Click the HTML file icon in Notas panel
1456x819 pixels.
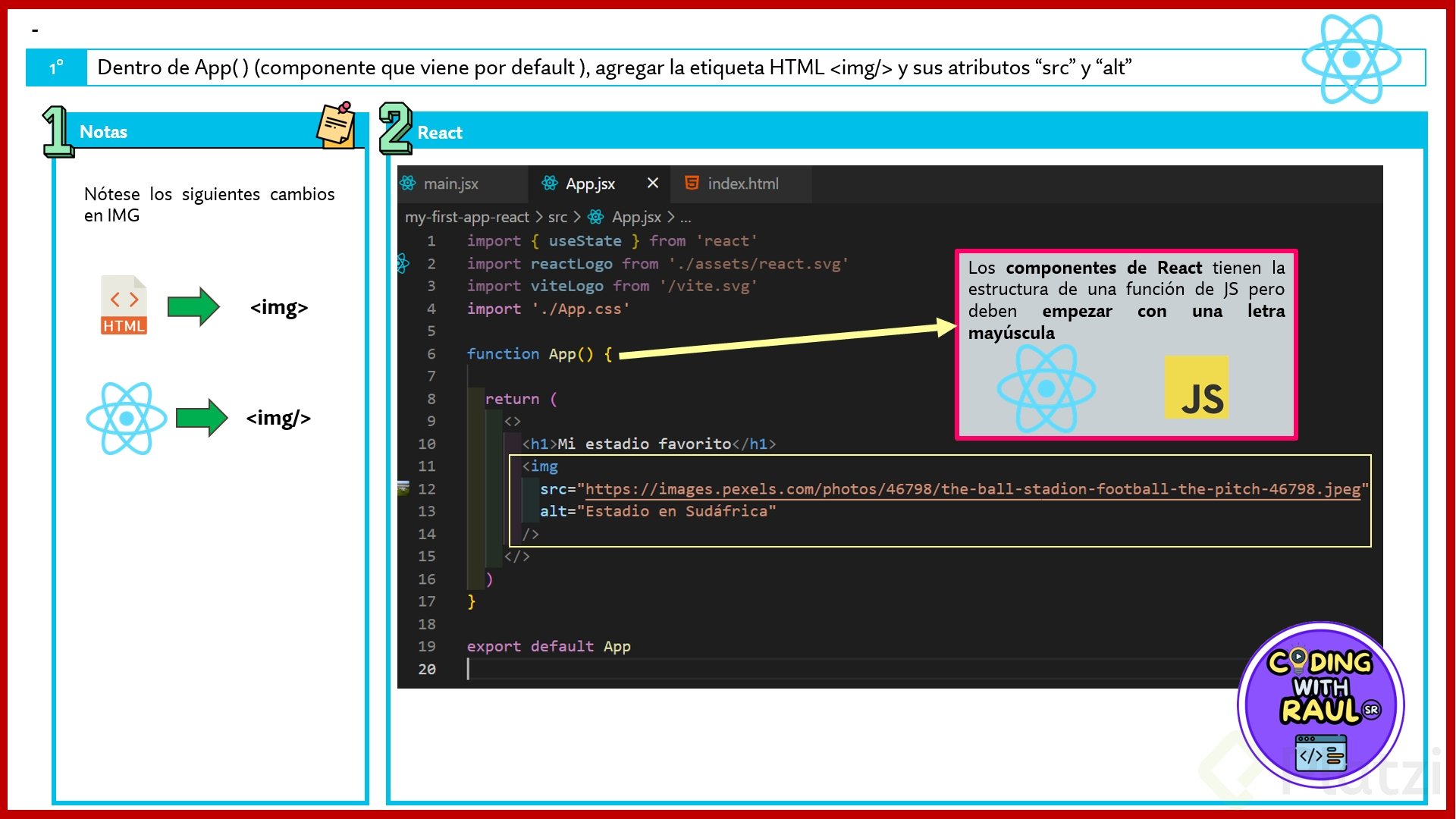(124, 306)
